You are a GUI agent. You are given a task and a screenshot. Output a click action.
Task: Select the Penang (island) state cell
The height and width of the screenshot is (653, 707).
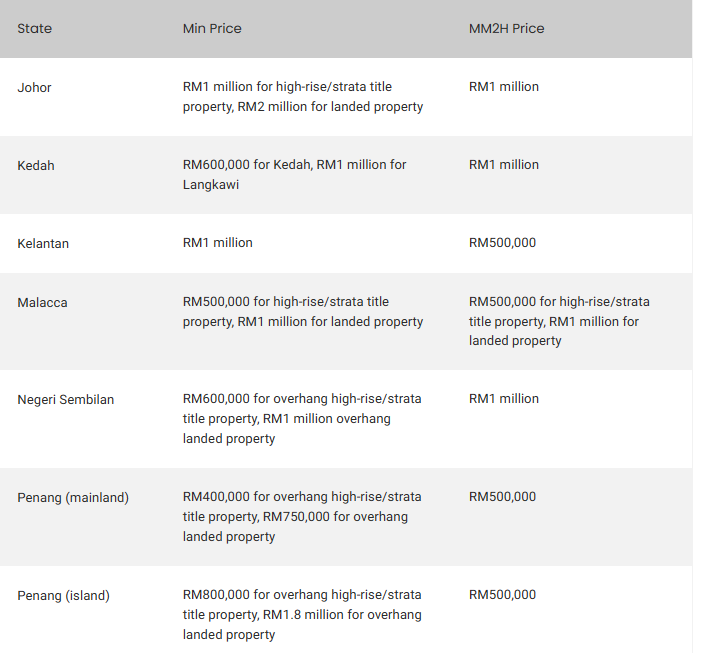(64, 595)
